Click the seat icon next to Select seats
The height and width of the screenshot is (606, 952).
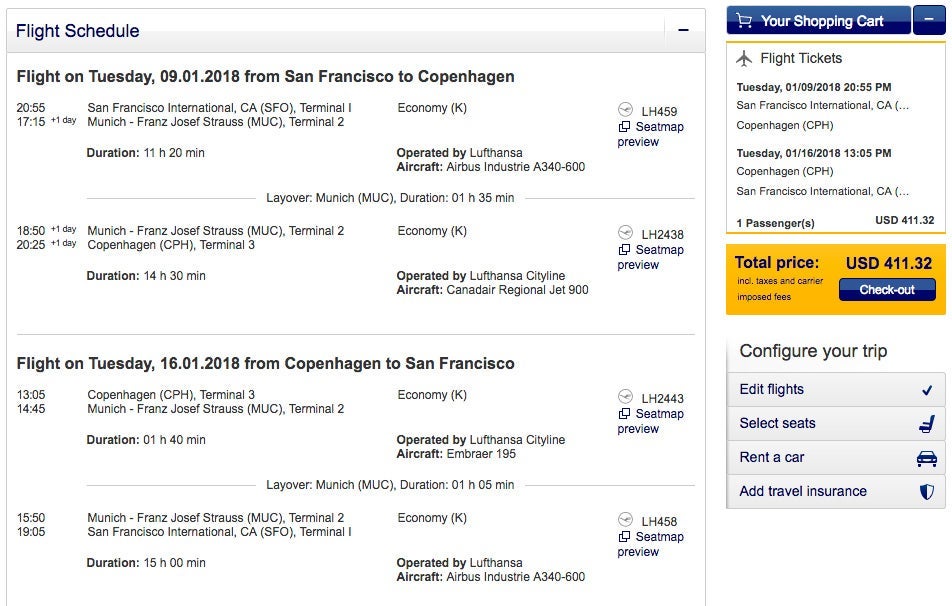(x=926, y=424)
